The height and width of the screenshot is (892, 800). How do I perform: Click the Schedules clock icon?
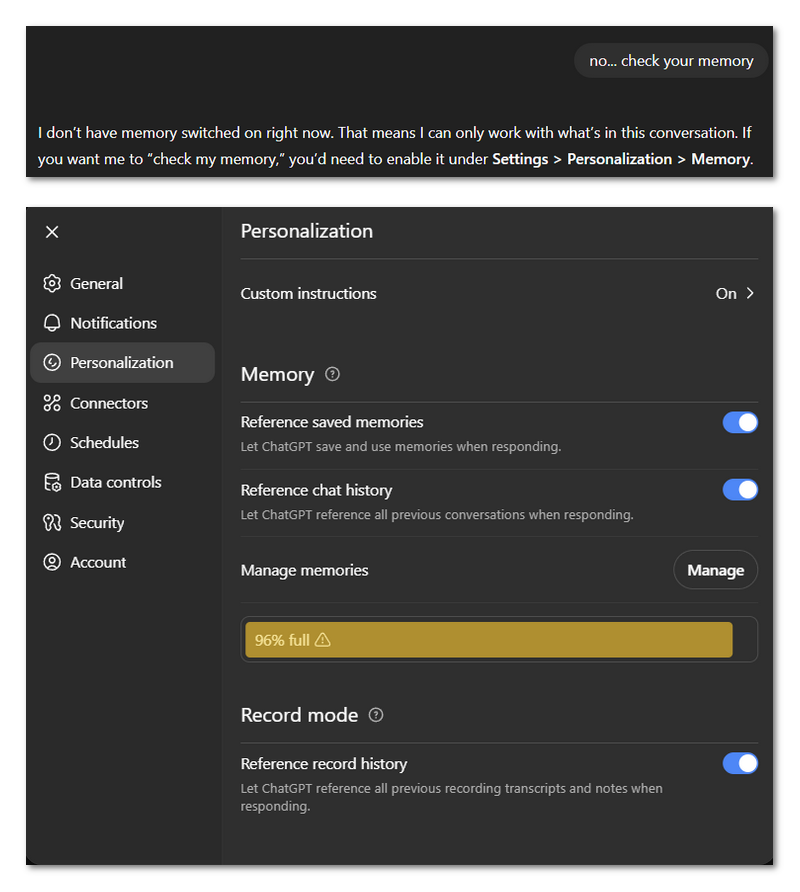click(52, 443)
